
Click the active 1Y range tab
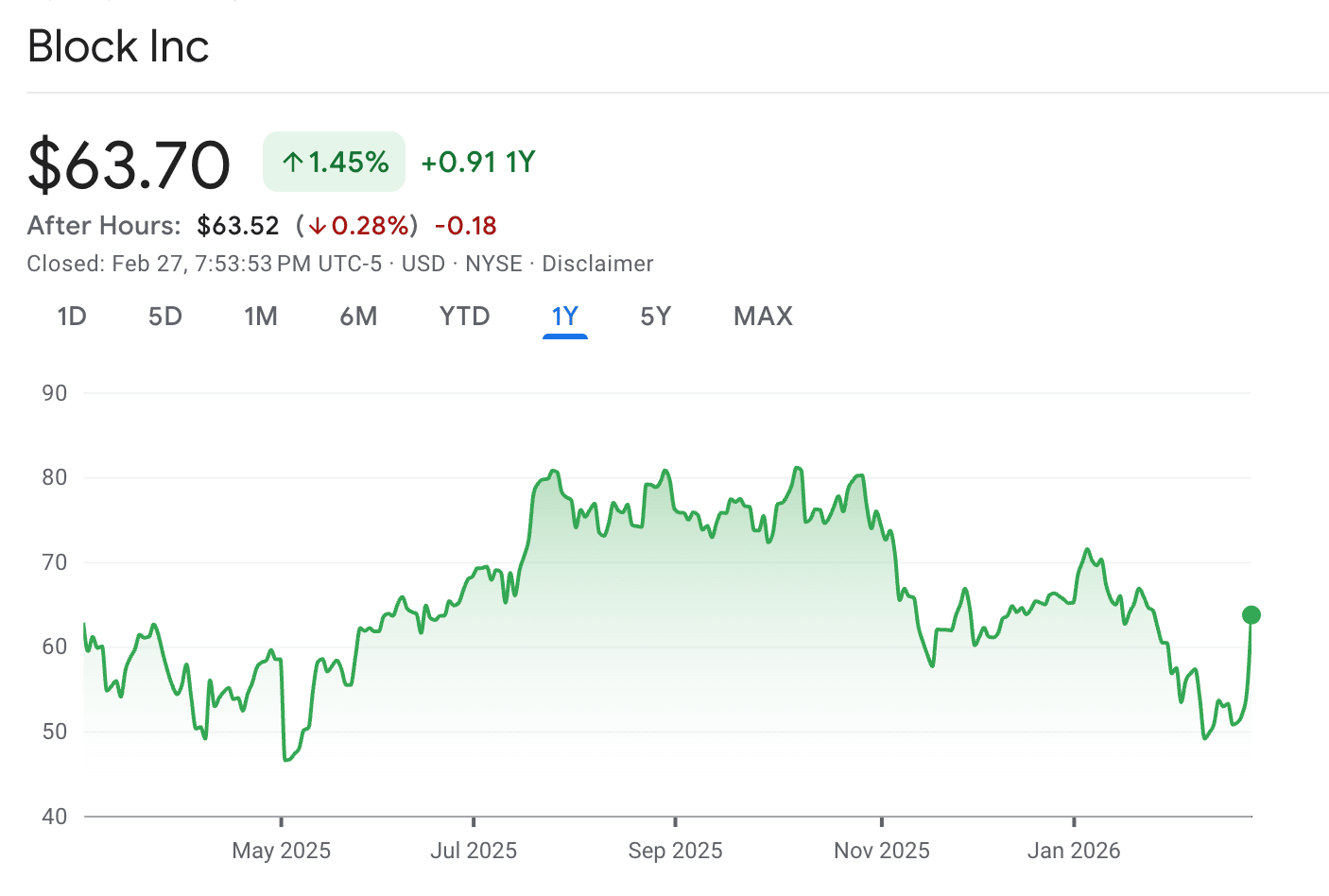[x=564, y=317]
